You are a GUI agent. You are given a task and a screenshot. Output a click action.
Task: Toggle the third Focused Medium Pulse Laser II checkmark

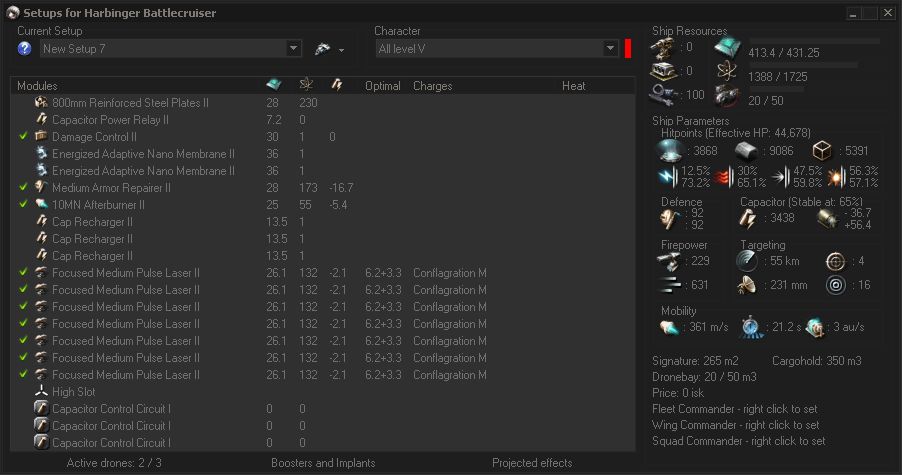click(x=23, y=307)
